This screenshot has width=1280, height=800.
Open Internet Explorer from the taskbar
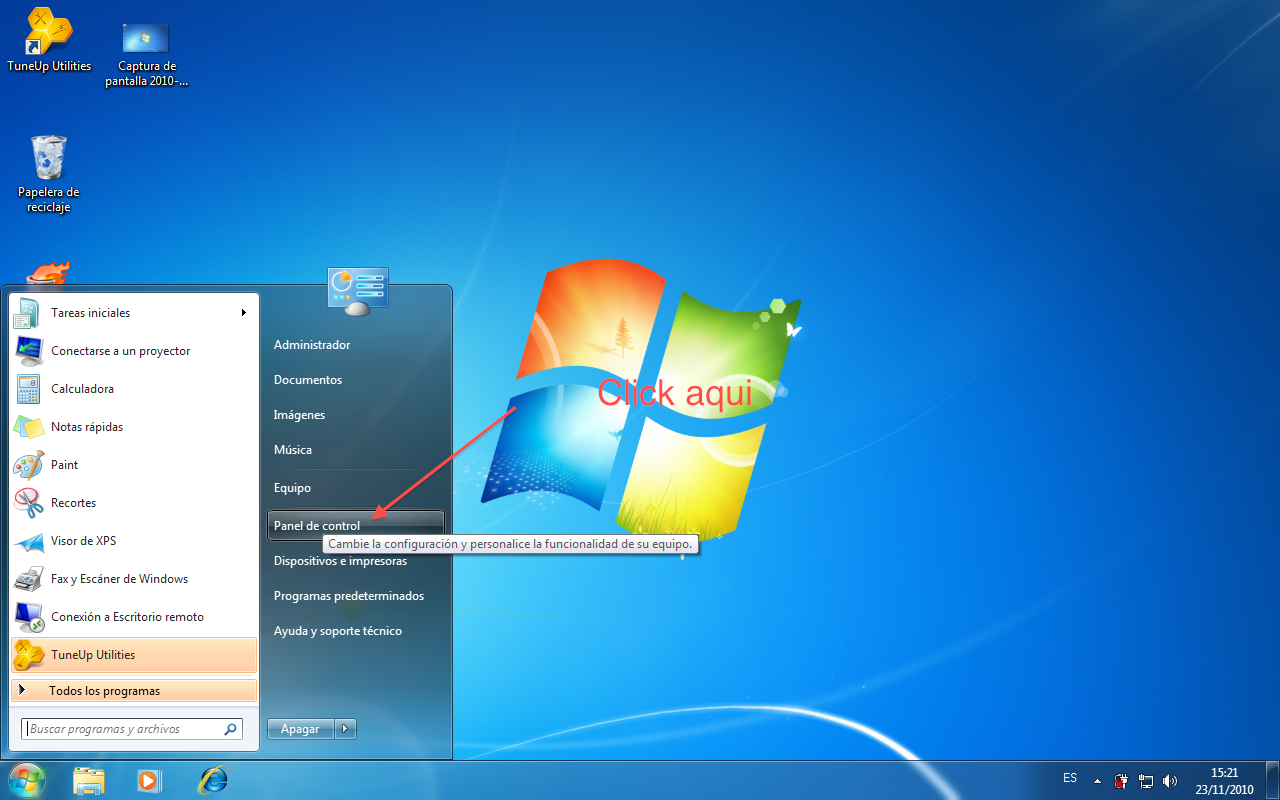(213, 780)
